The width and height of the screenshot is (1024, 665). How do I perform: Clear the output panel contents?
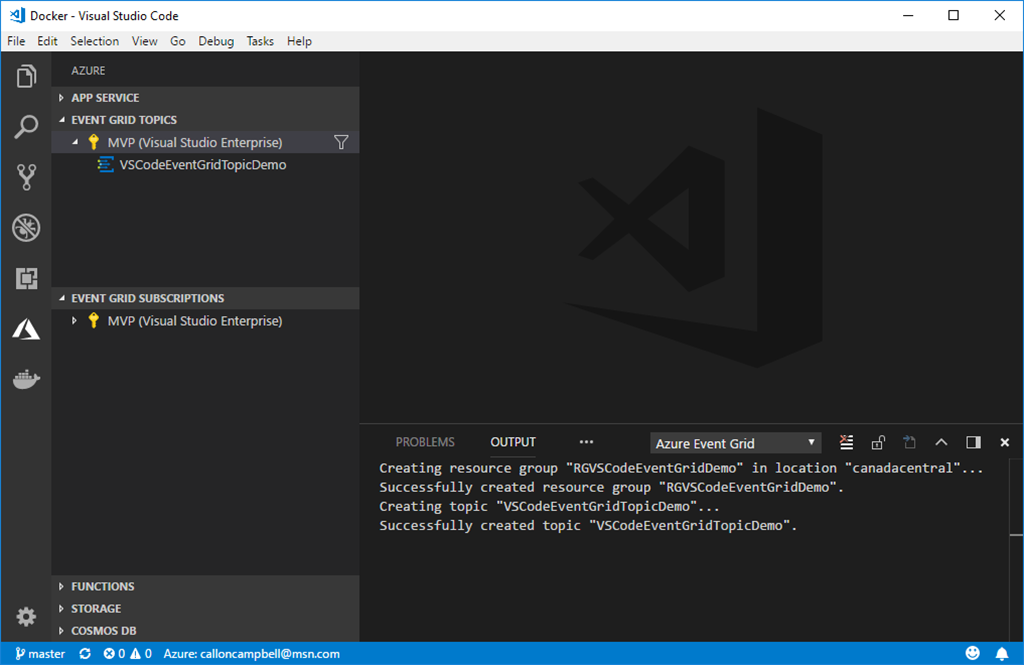[847, 442]
